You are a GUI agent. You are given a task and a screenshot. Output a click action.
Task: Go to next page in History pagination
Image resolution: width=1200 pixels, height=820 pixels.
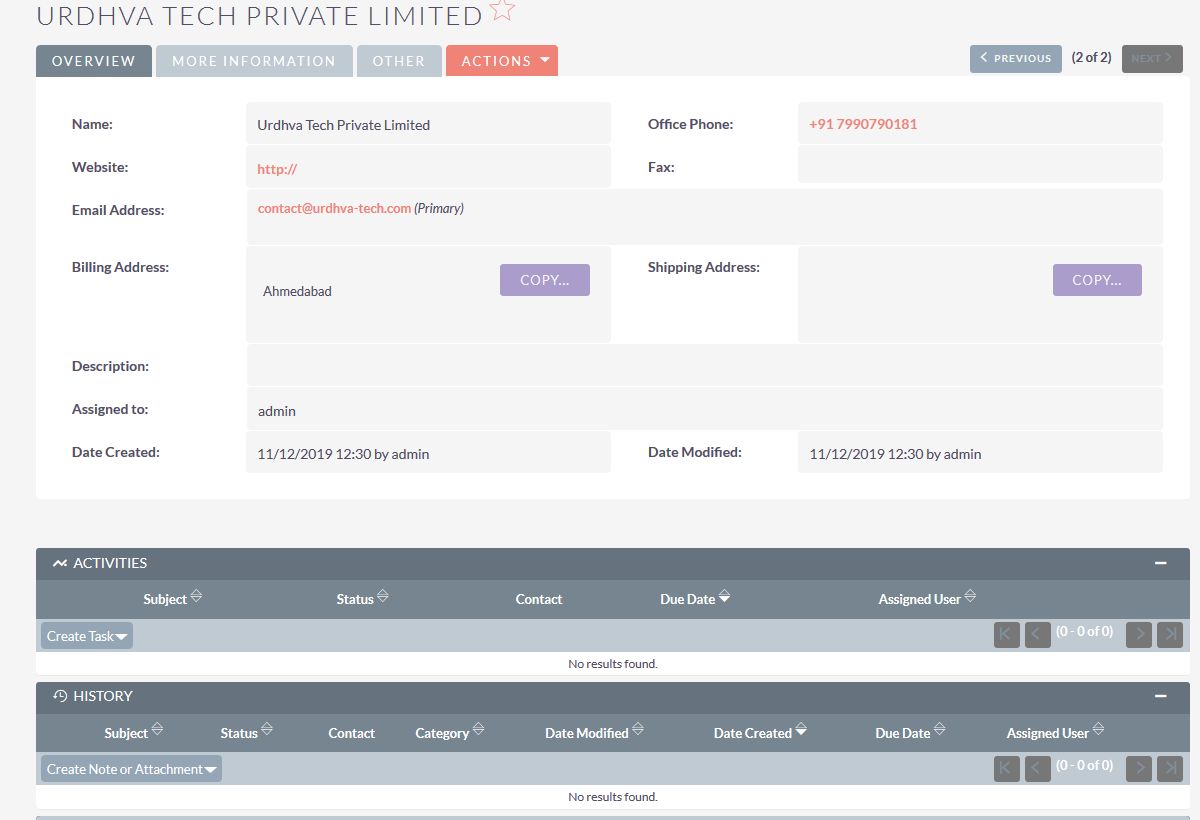click(1139, 768)
